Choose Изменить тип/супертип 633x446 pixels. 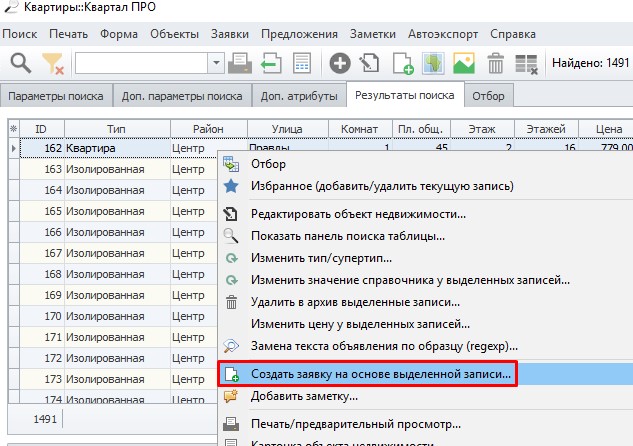(x=425, y=258)
